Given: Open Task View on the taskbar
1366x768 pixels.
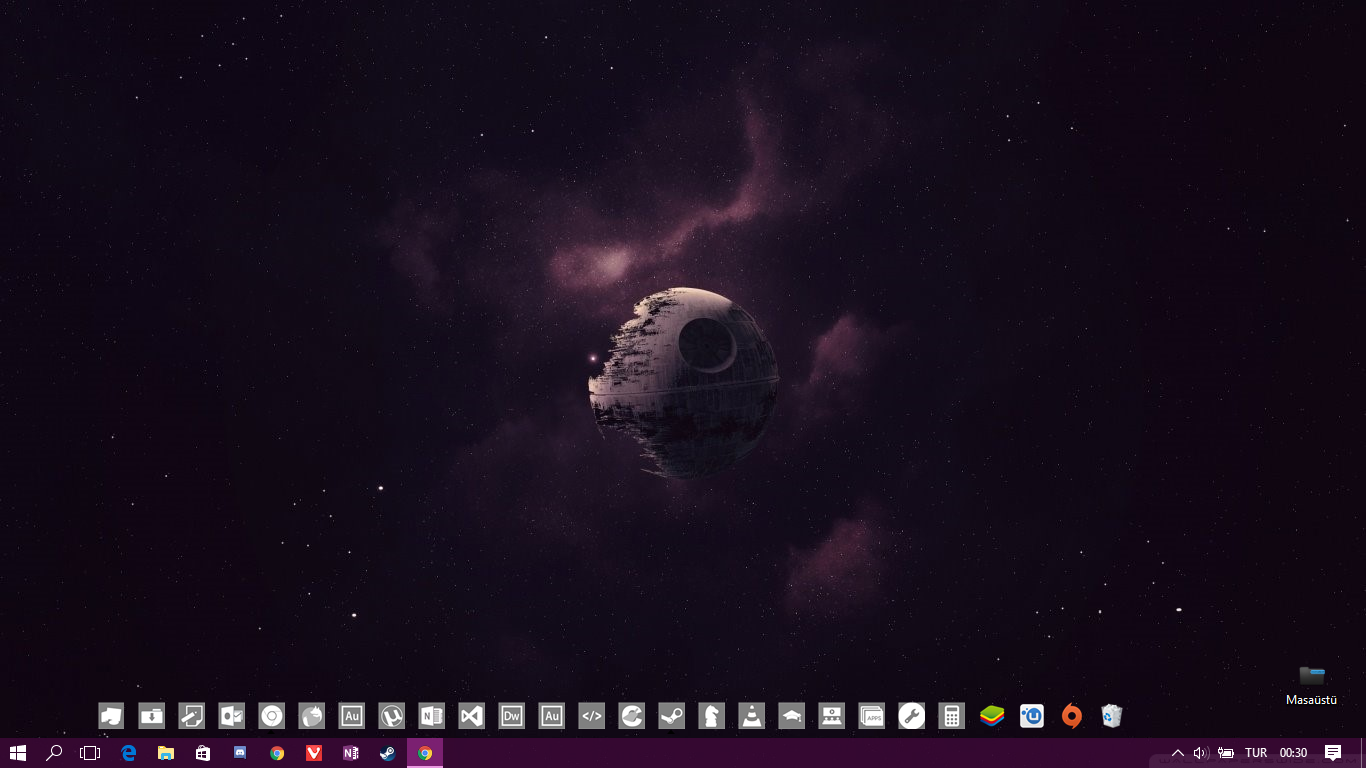Looking at the screenshot, I should (91, 753).
